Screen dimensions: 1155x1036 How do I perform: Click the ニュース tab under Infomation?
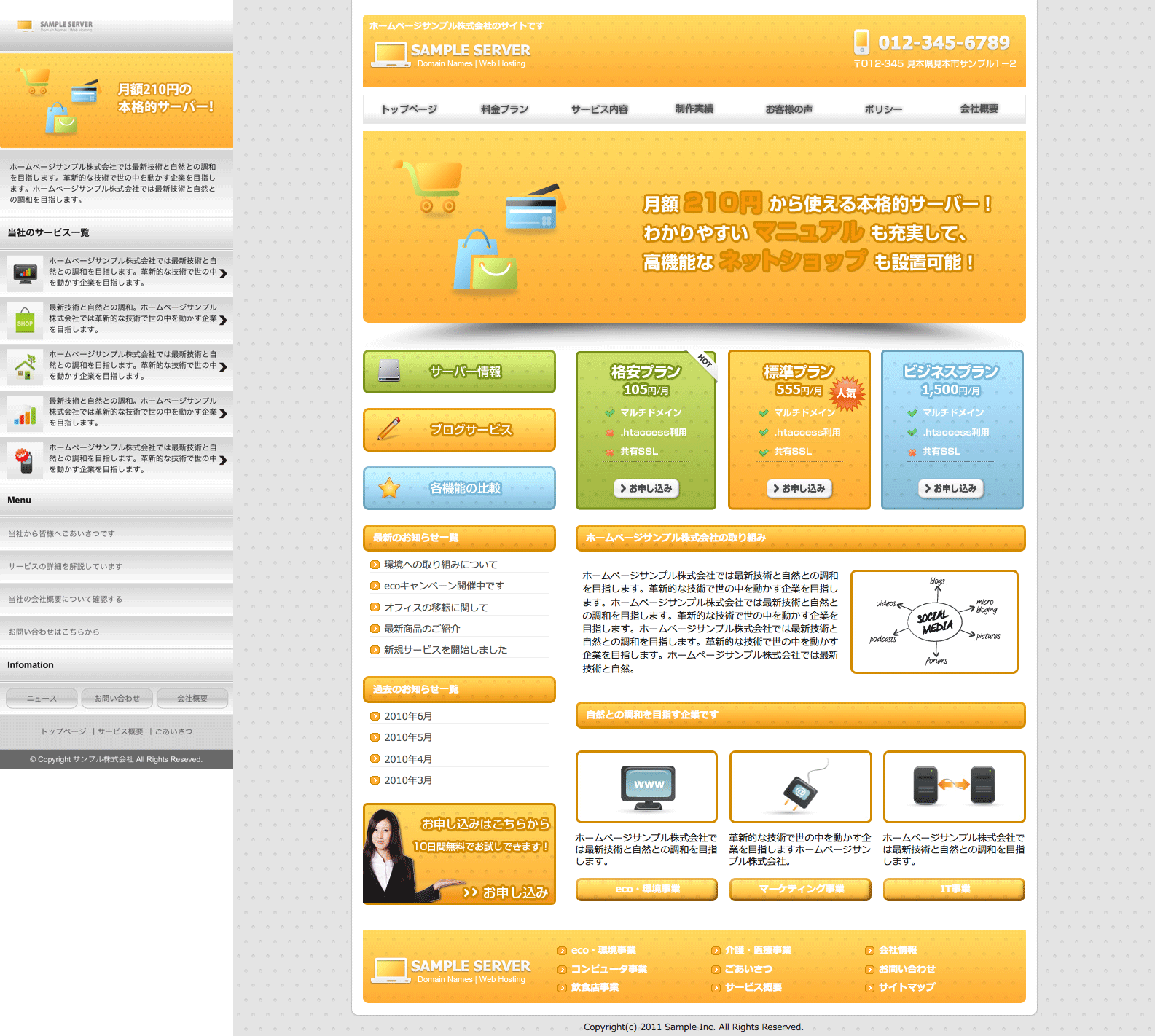[x=42, y=698]
